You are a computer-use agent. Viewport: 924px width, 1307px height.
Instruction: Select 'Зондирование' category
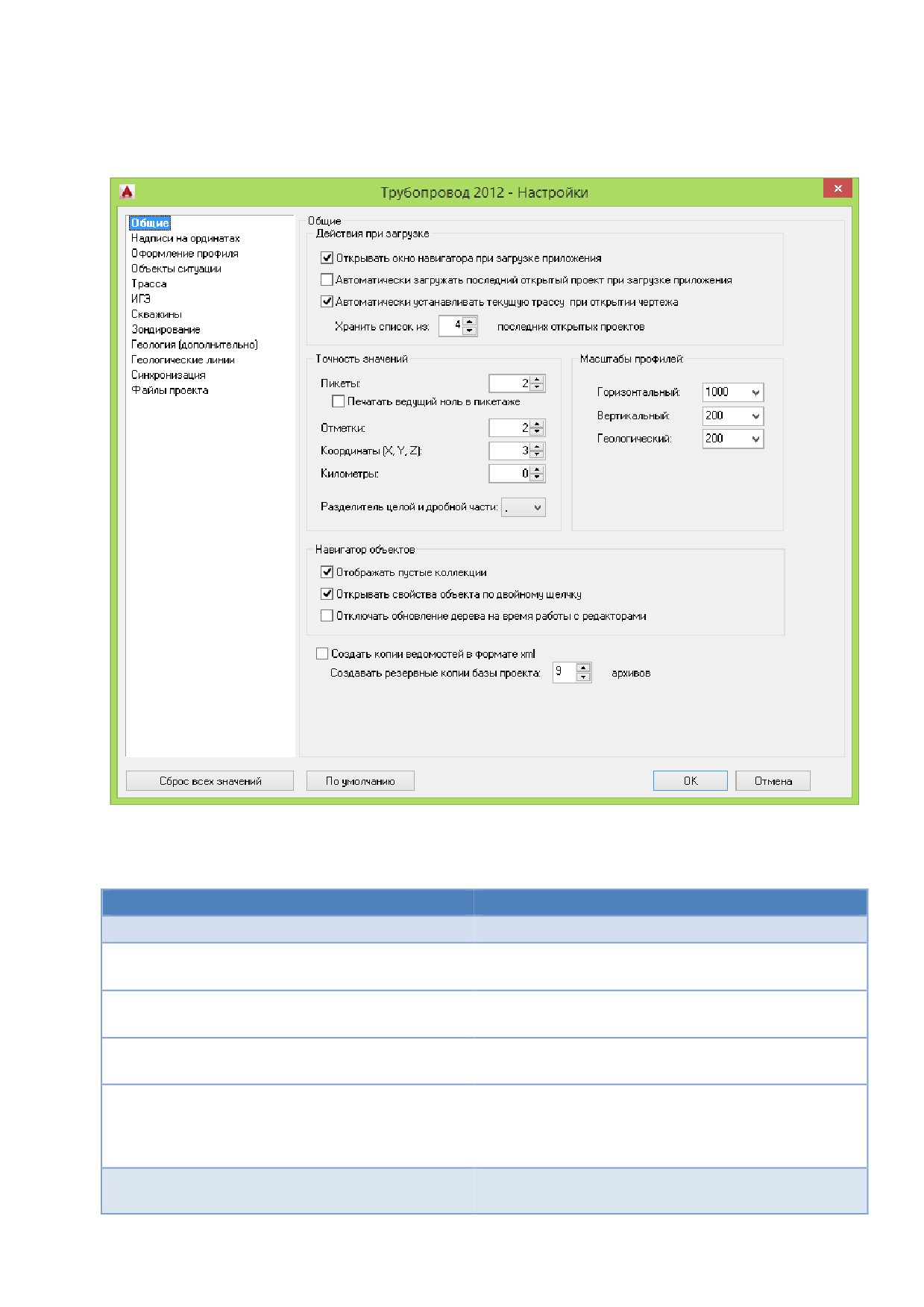[166, 330]
